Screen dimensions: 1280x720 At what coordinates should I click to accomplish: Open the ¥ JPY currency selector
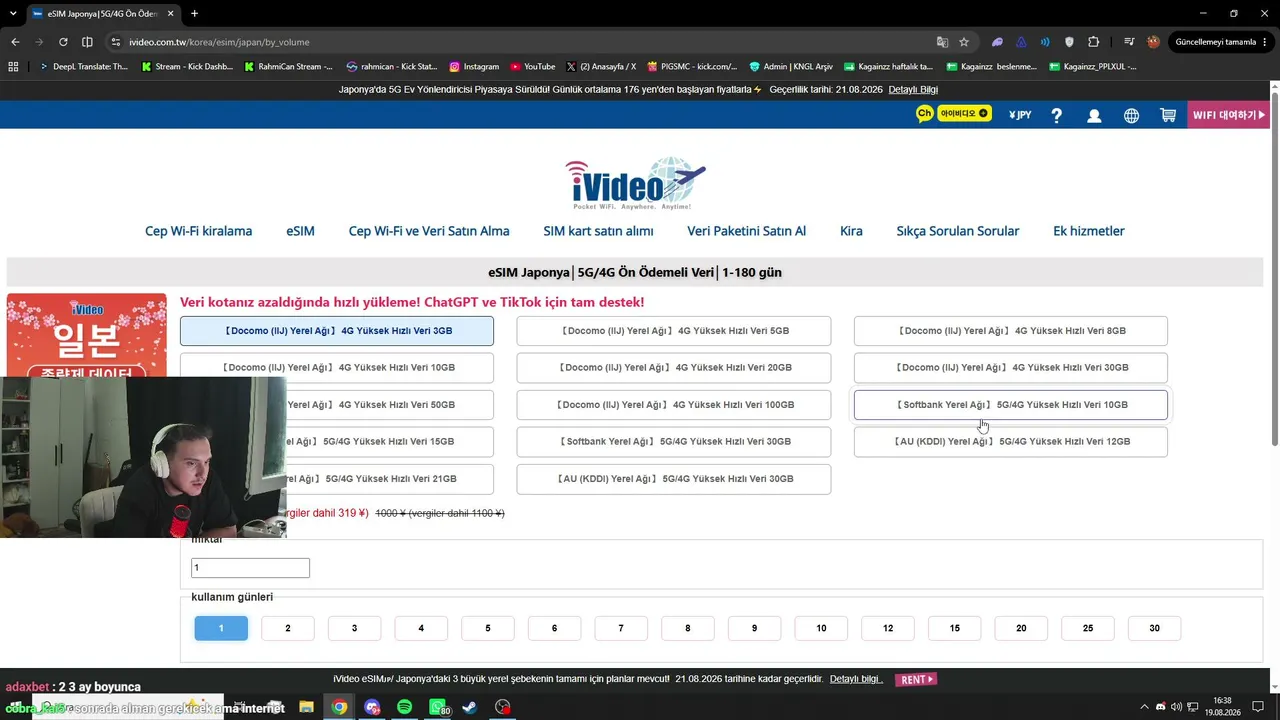(1020, 115)
